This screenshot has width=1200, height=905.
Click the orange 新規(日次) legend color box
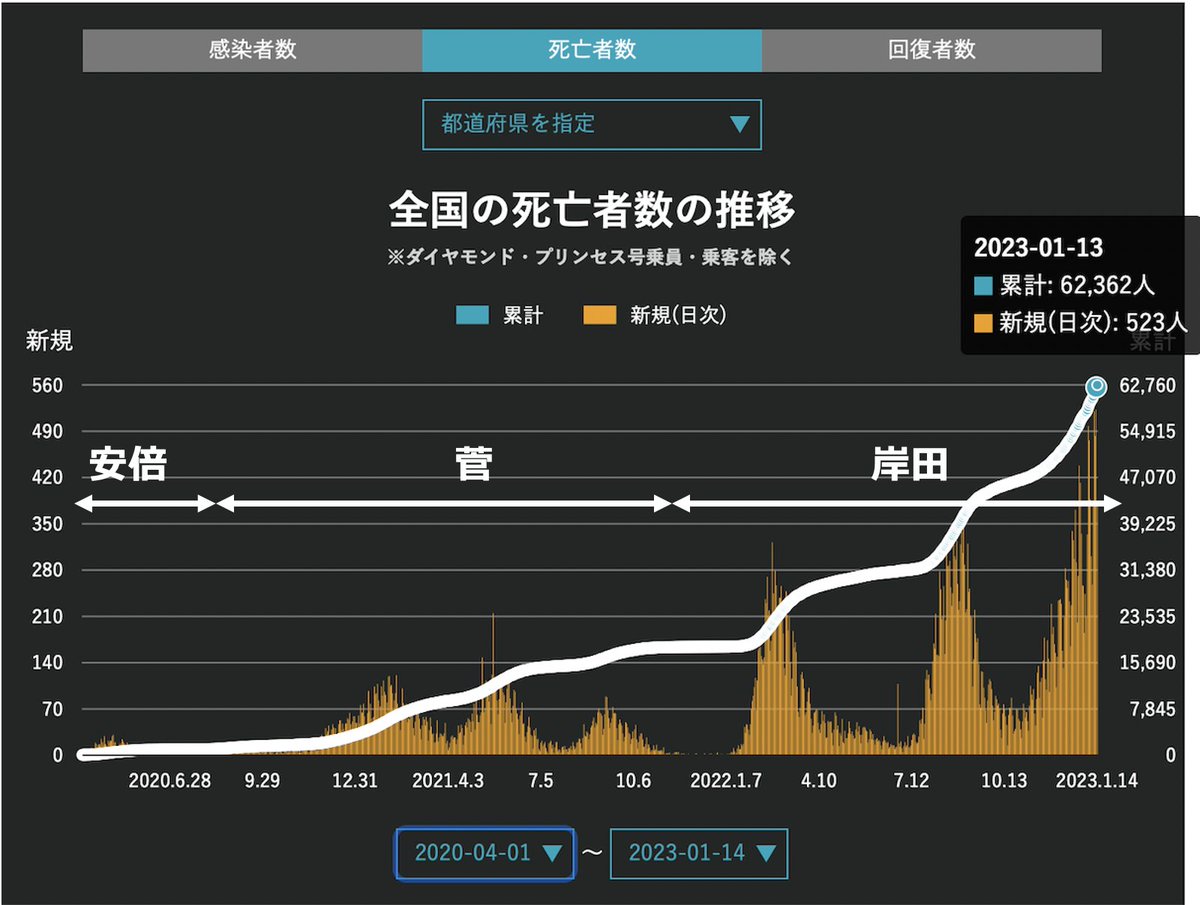(599, 316)
